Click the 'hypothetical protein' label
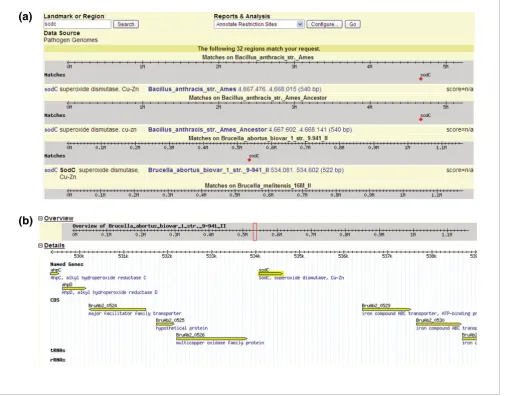The width and height of the screenshot is (506, 396). (182, 328)
